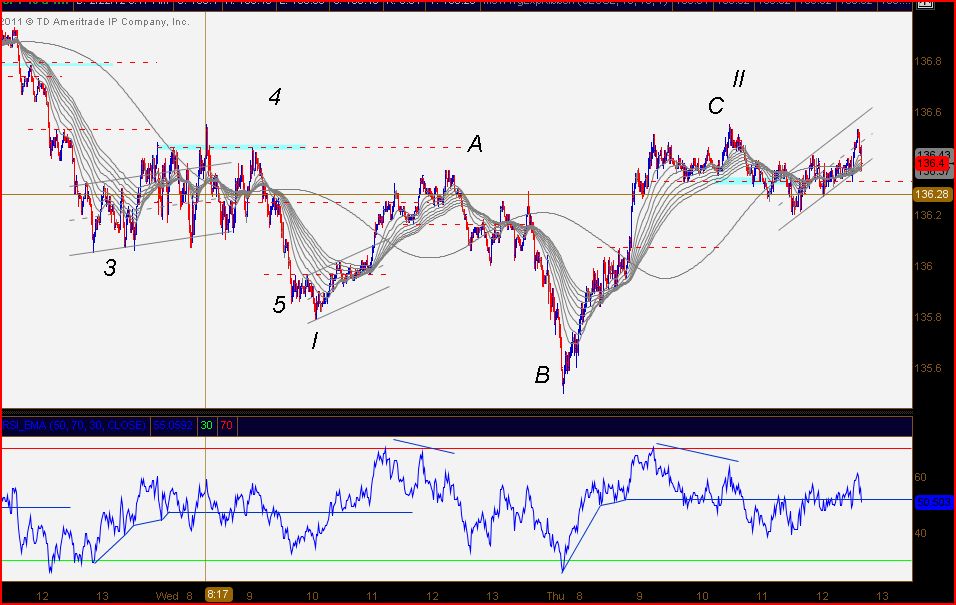
Task: Click the RSI value 55.0592 in study header
Action: click(173, 425)
